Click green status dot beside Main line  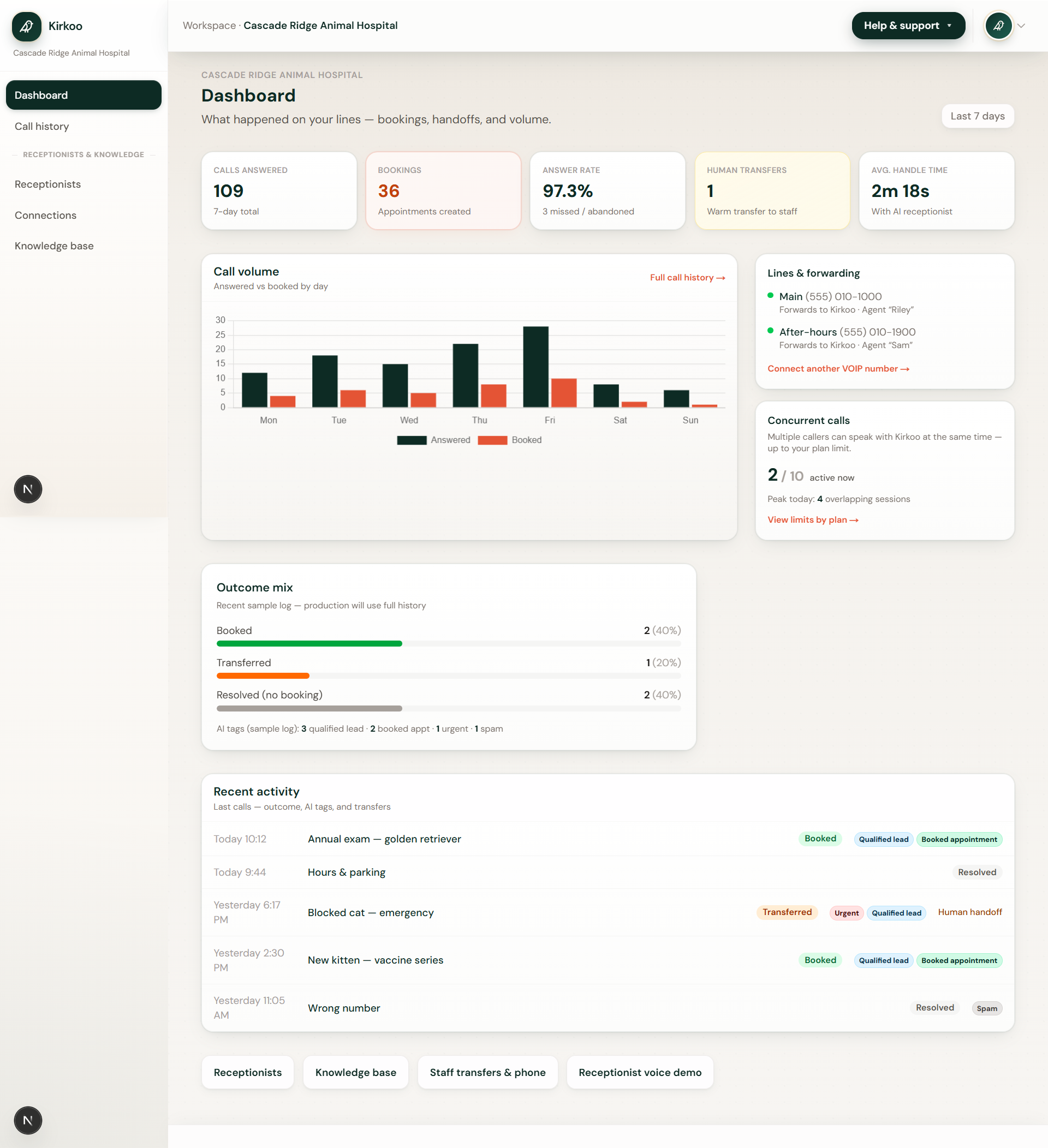(x=771, y=296)
